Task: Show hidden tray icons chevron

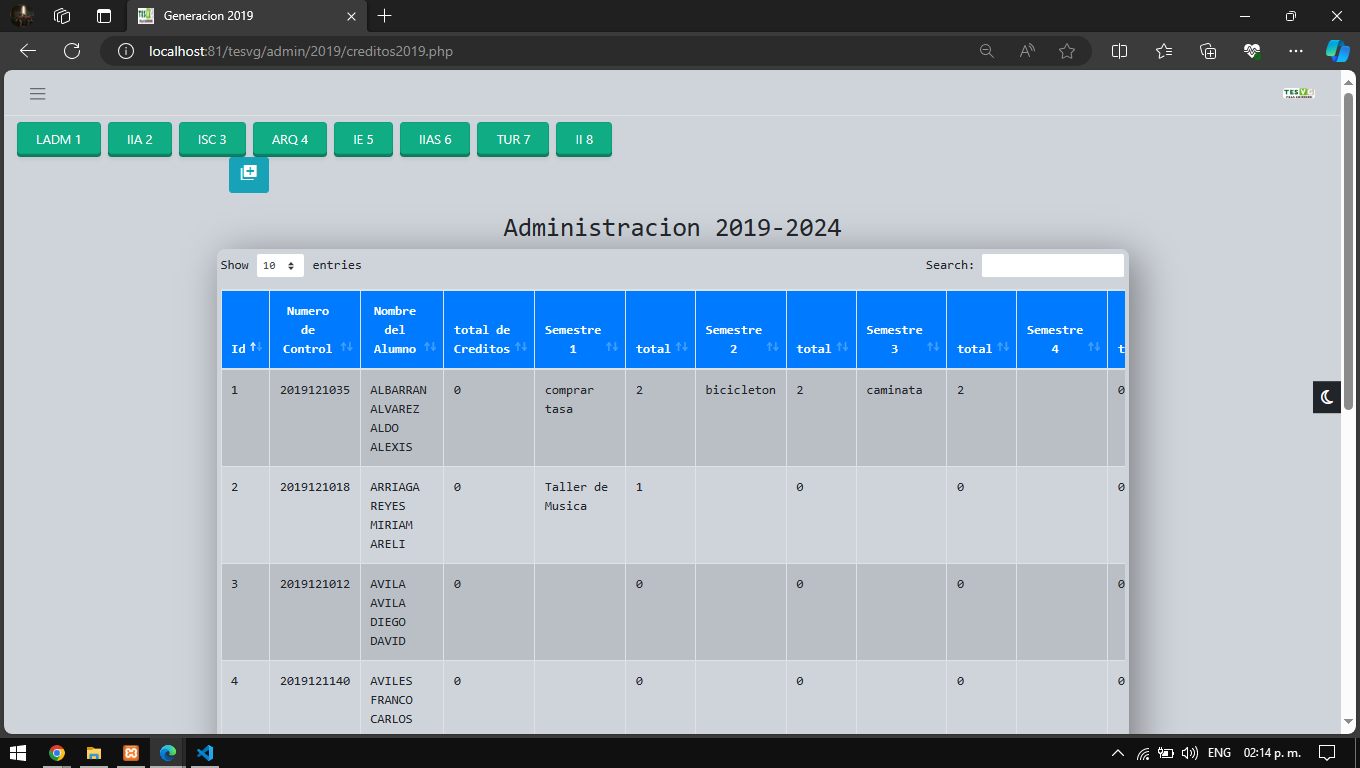Action: pyautogui.click(x=1118, y=753)
